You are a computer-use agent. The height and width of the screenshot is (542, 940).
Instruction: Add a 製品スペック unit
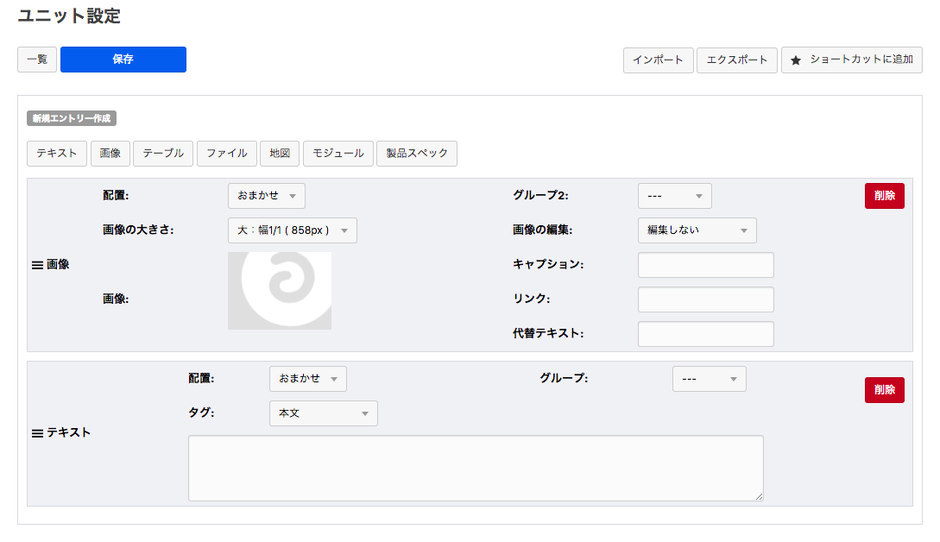418,153
